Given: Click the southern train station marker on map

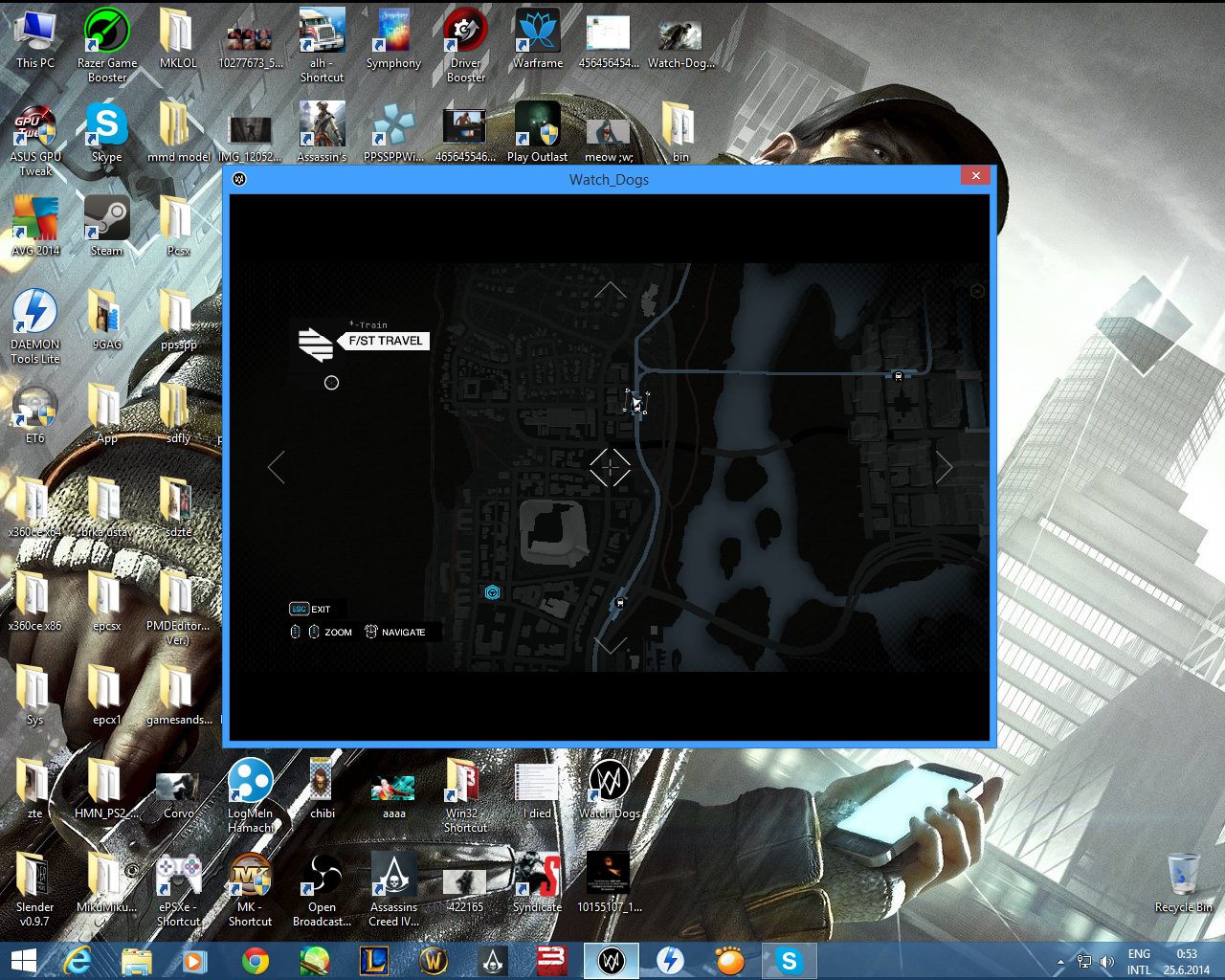Looking at the screenshot, I should [620, 603].
